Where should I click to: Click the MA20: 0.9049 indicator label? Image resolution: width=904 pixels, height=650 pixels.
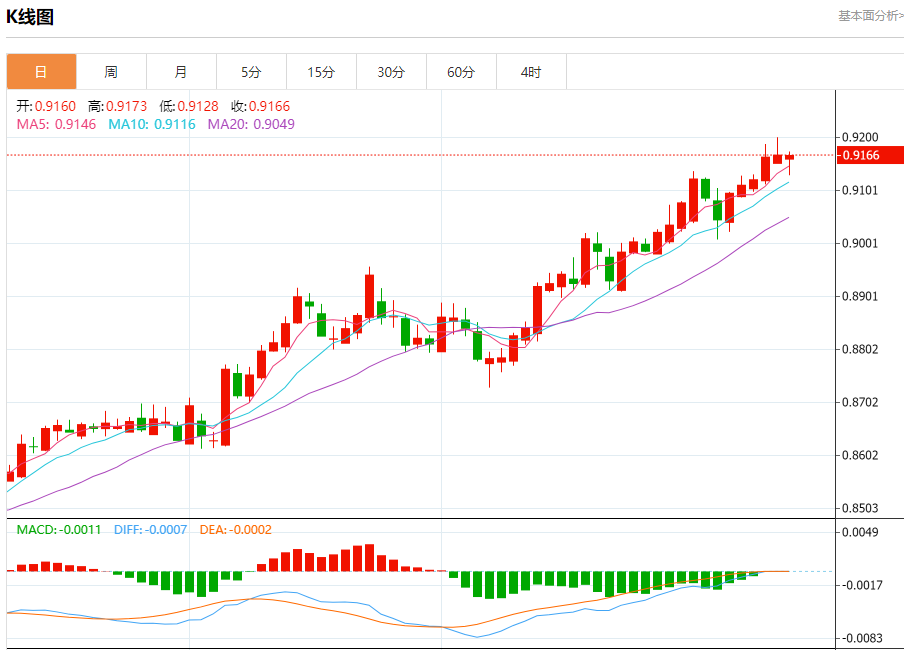pos(251,124)
